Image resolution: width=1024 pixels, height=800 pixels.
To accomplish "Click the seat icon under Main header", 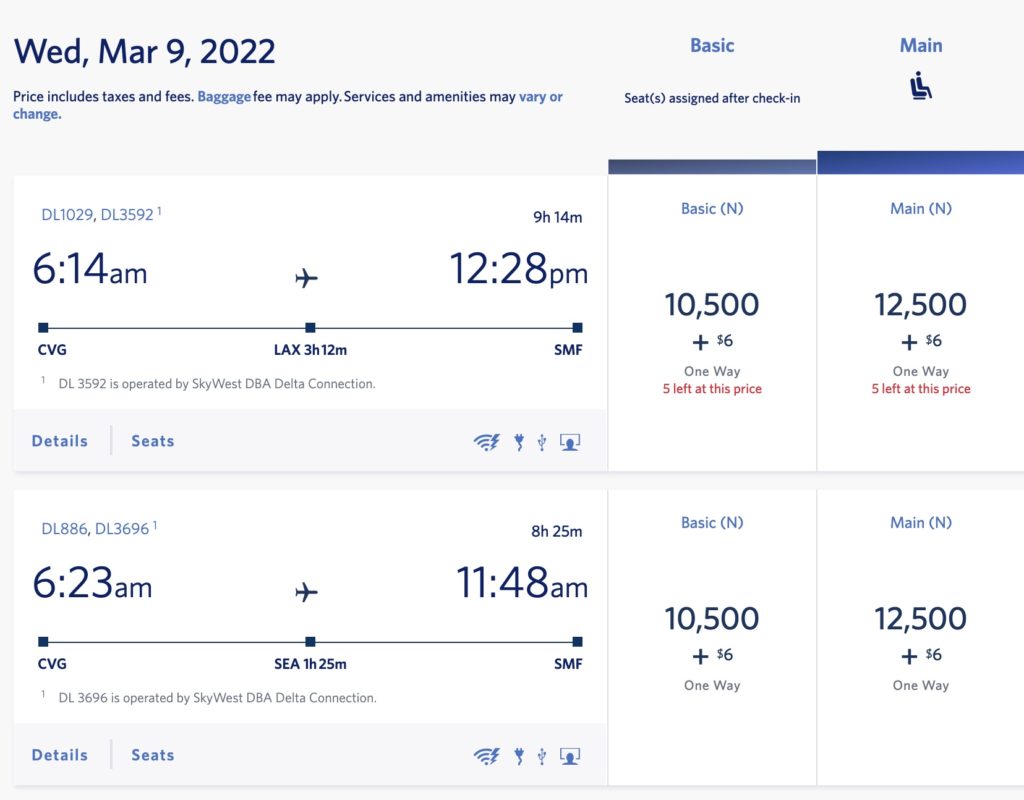I will pos(921,87).
